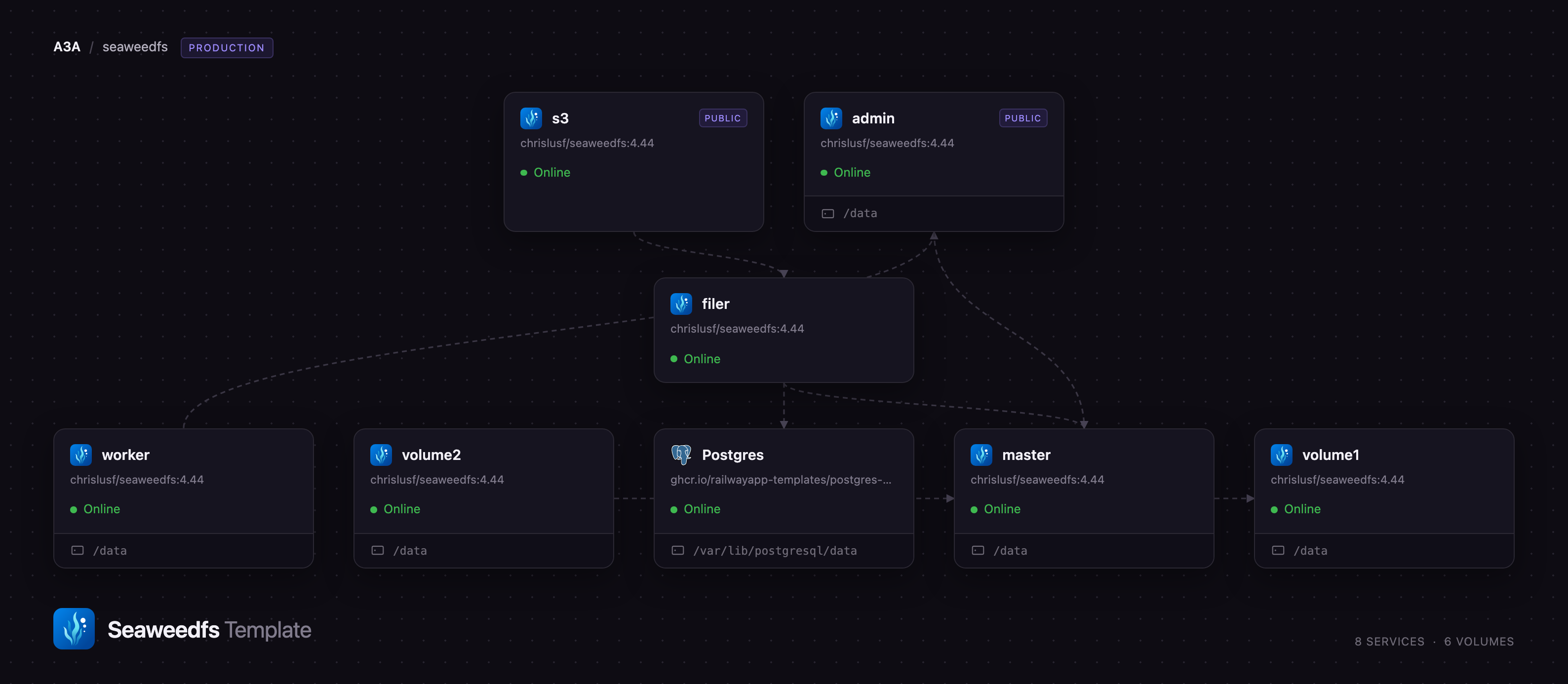
Task: Click the Postgres elephant icon
Action: click(681, 455)
